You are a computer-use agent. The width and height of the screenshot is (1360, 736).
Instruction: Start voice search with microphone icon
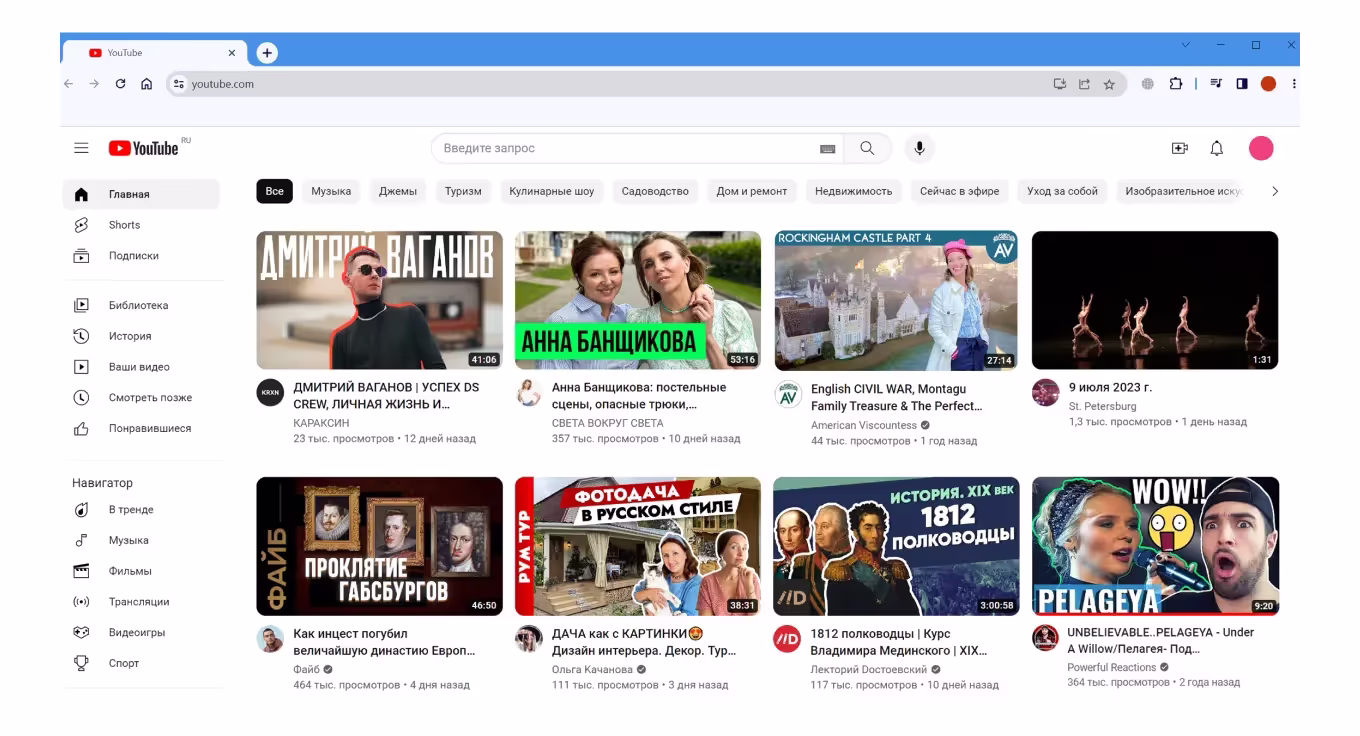pos(919,148)
